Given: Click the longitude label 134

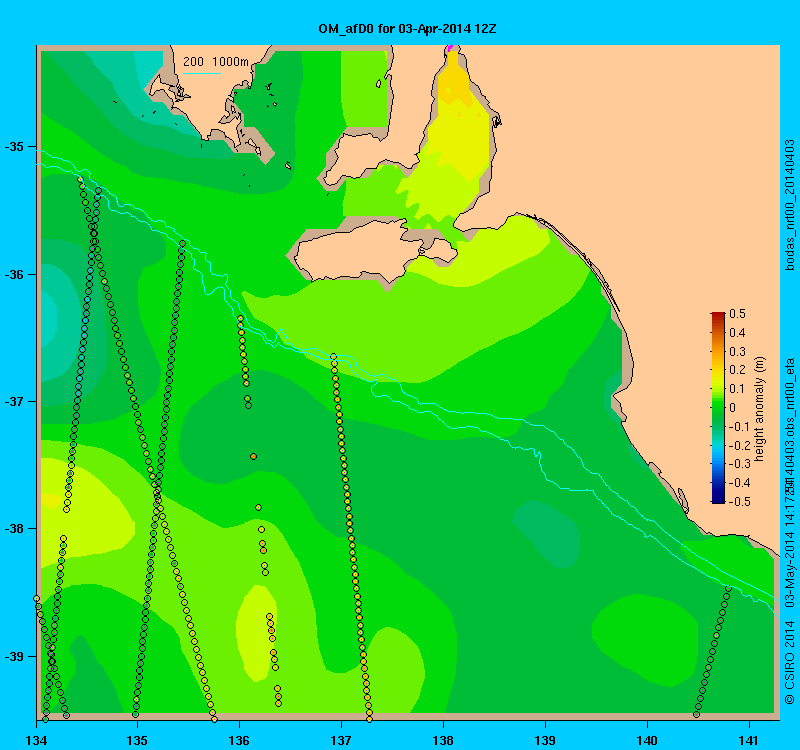Looking at the screenshot, I should 36,740.
